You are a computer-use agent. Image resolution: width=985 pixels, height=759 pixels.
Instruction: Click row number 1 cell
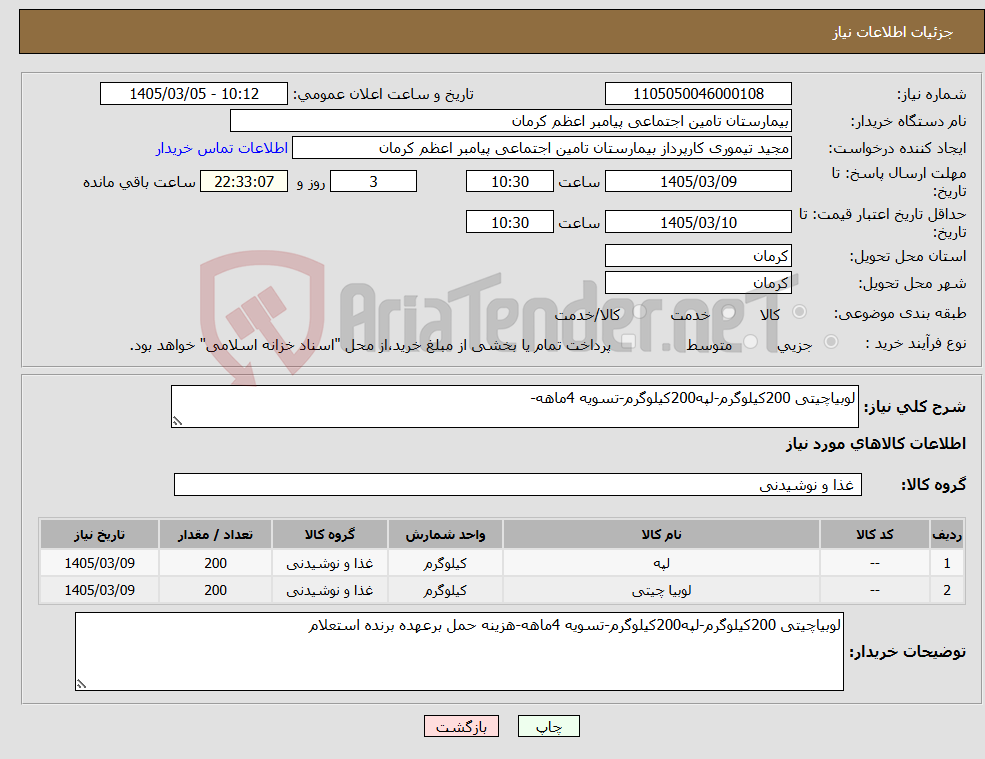947,563
